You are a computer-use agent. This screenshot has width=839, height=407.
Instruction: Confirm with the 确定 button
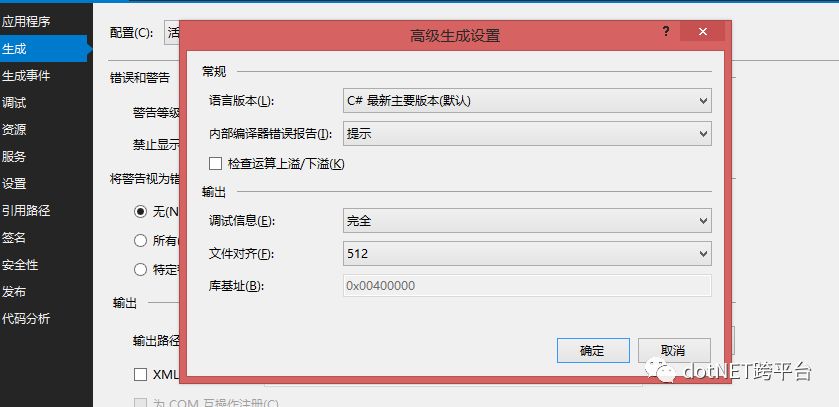tap(593, 351)
